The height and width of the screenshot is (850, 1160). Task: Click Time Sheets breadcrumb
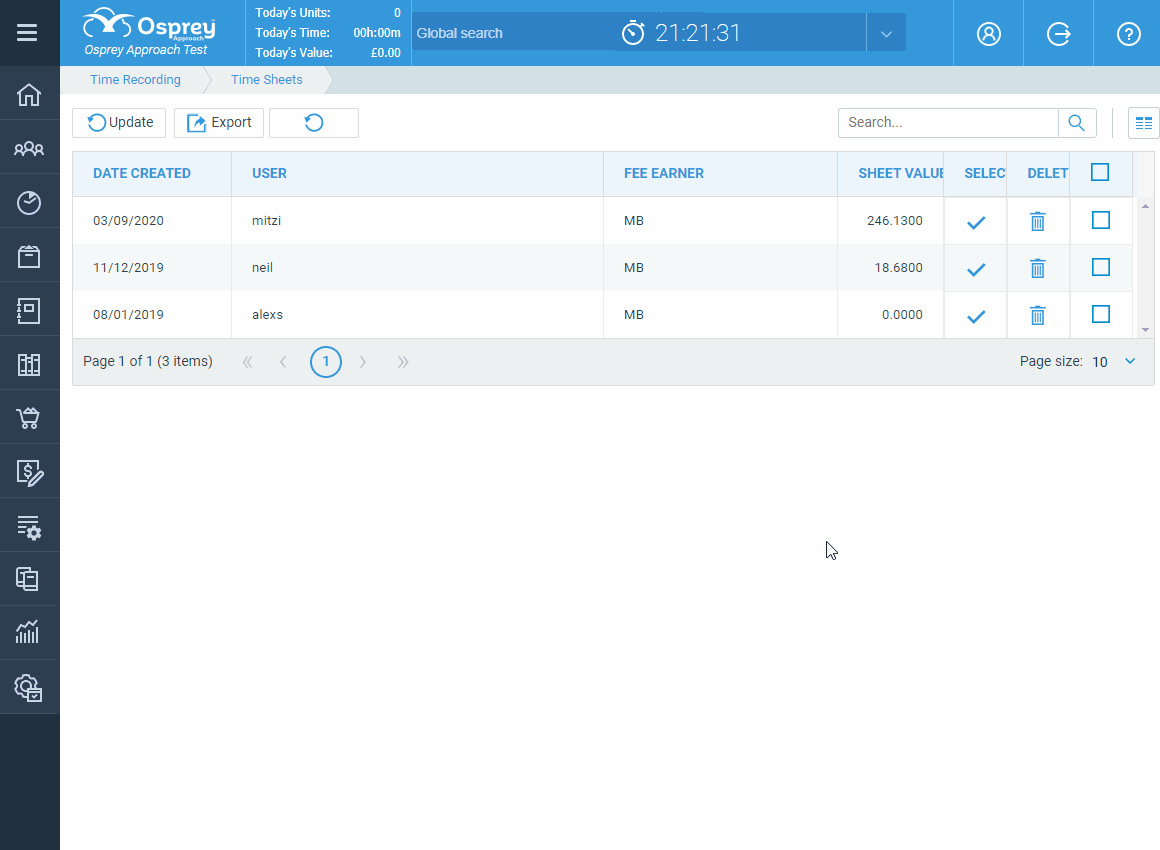(266, 79)
